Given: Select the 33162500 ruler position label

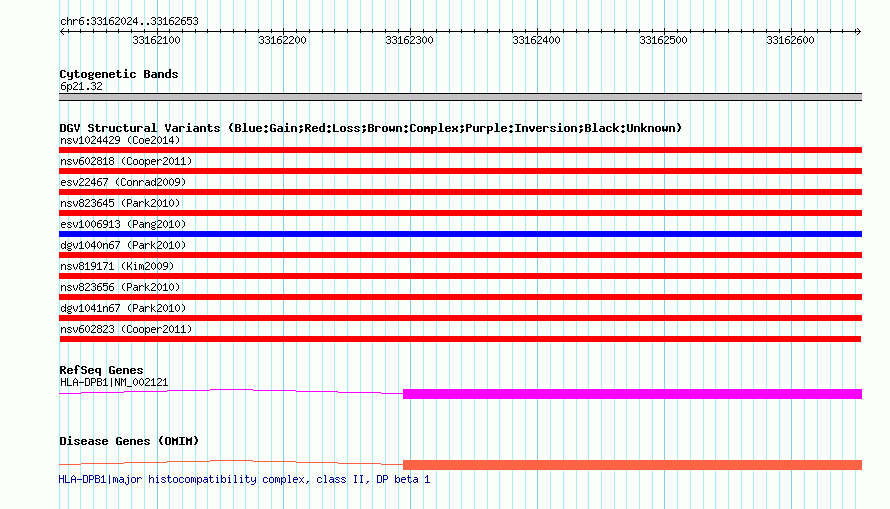Looking at the screenshot, I should (x=664, y=40).
